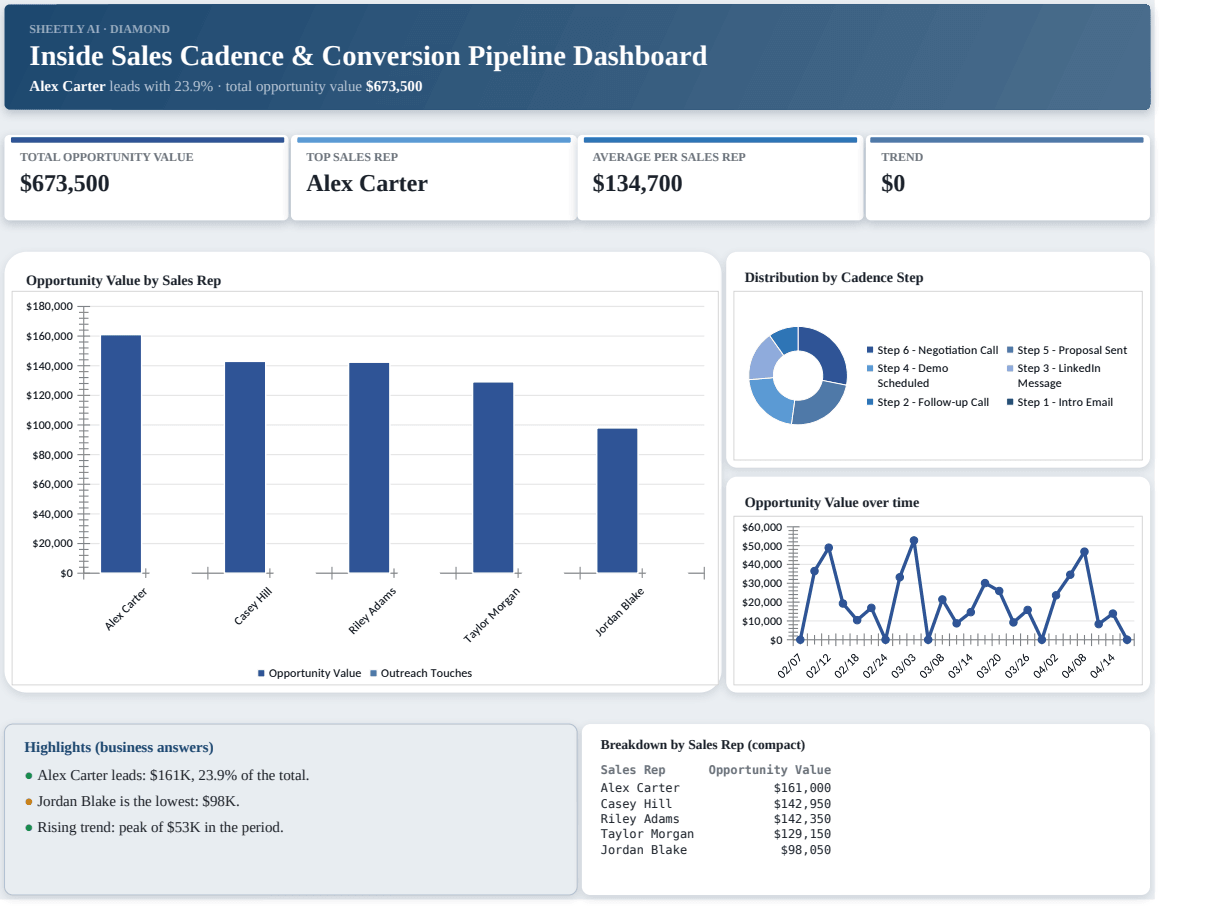Click Step 2 - Follow-up Call legend entry
The width and height of the screenshot is (1227, 922).
[x=928, y=402]
